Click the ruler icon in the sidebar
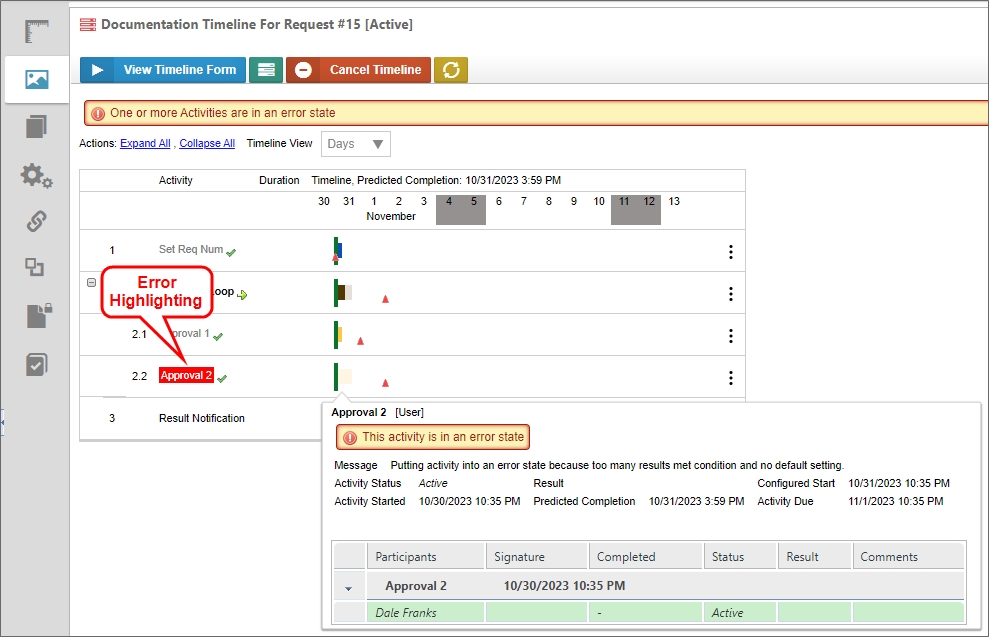This screenshot has width=989, height=637. point(37,32)
